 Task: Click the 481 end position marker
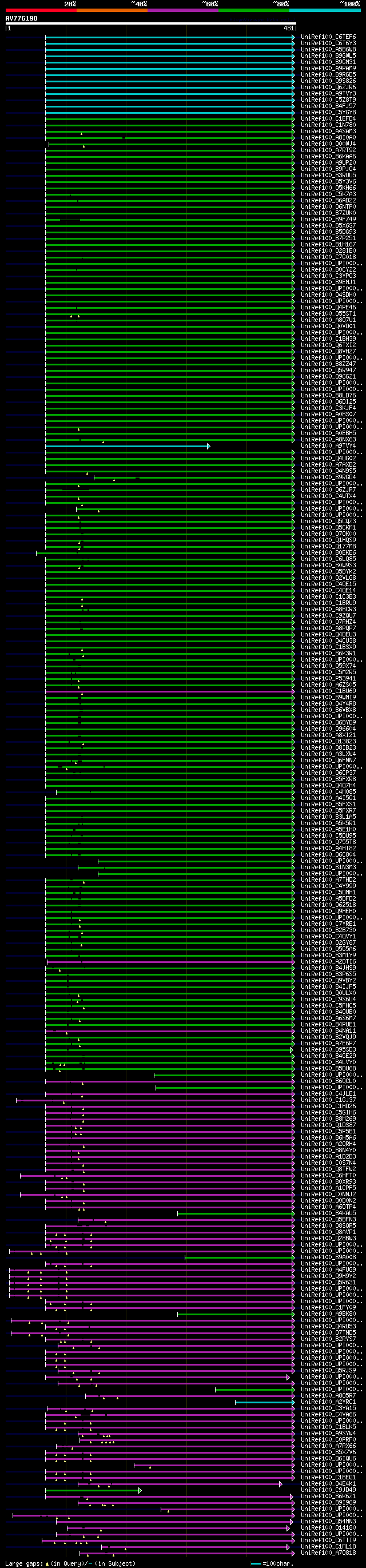[289, 29]
